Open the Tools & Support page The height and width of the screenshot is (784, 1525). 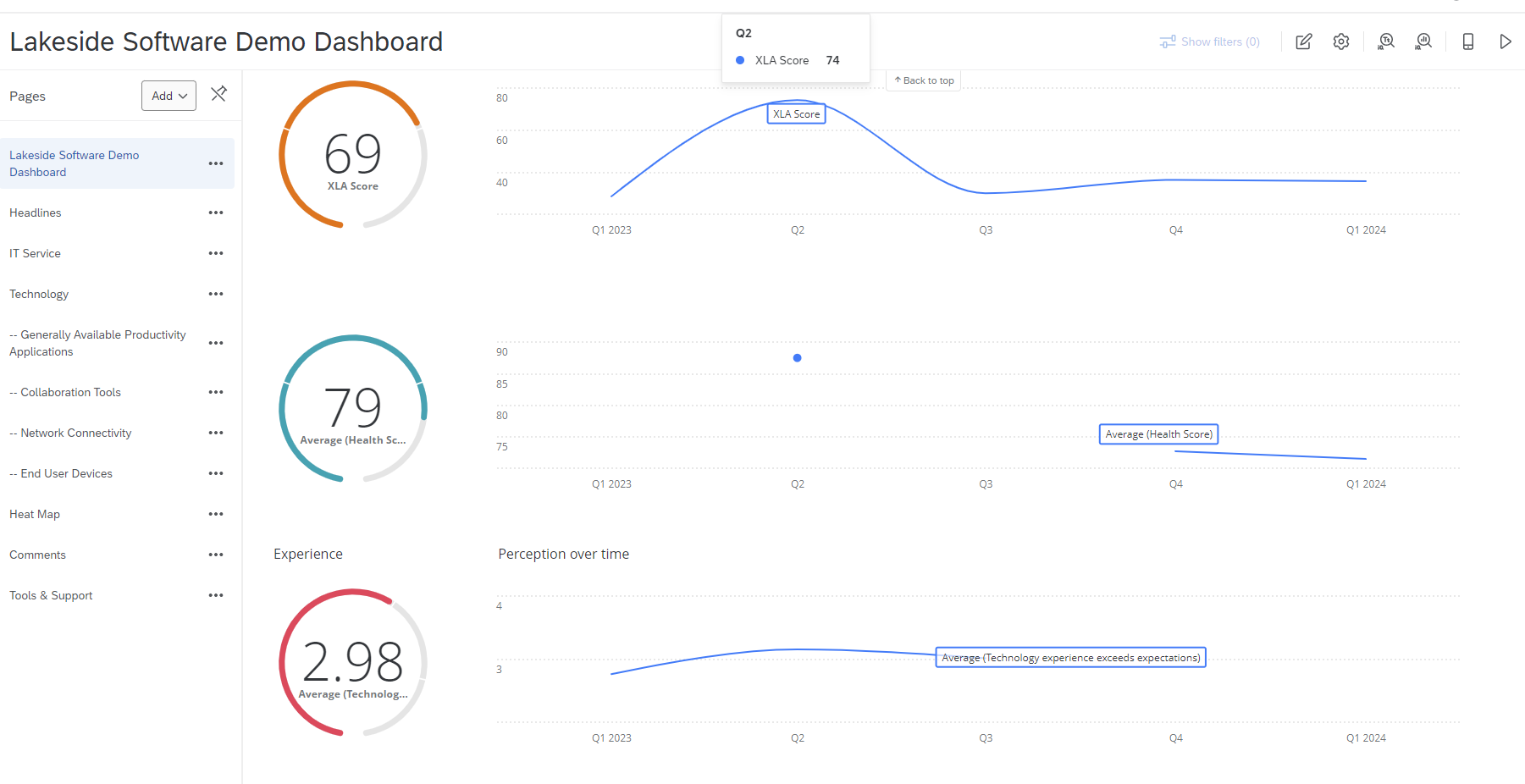pyautogui.click(x=51, y=595)
